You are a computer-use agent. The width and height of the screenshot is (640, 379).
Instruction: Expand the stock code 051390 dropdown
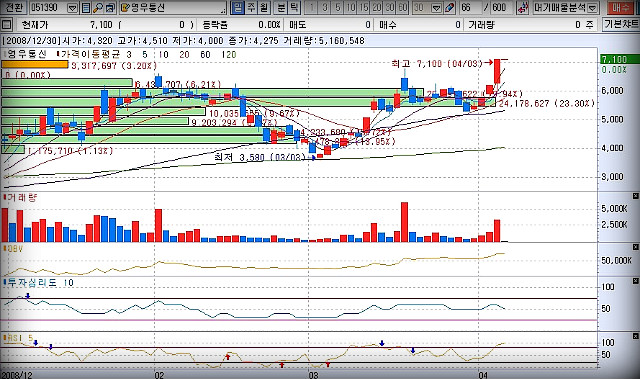[72, 8]
